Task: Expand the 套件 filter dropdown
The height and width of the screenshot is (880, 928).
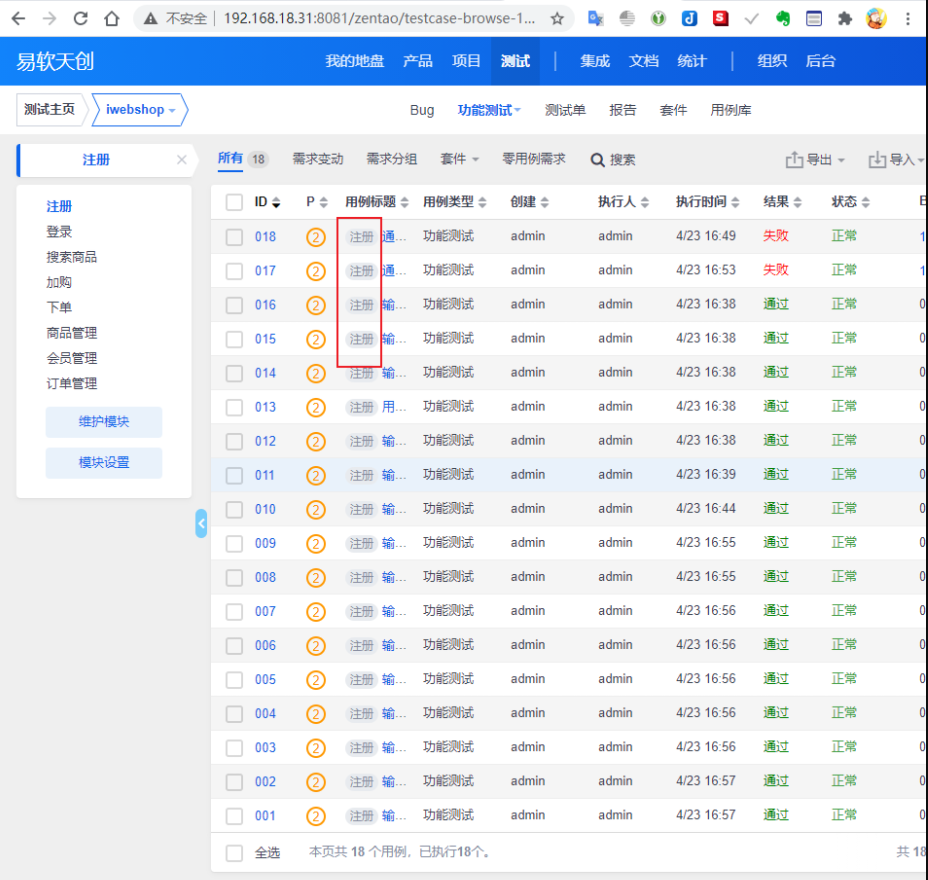Action: [x=460, y=159]
